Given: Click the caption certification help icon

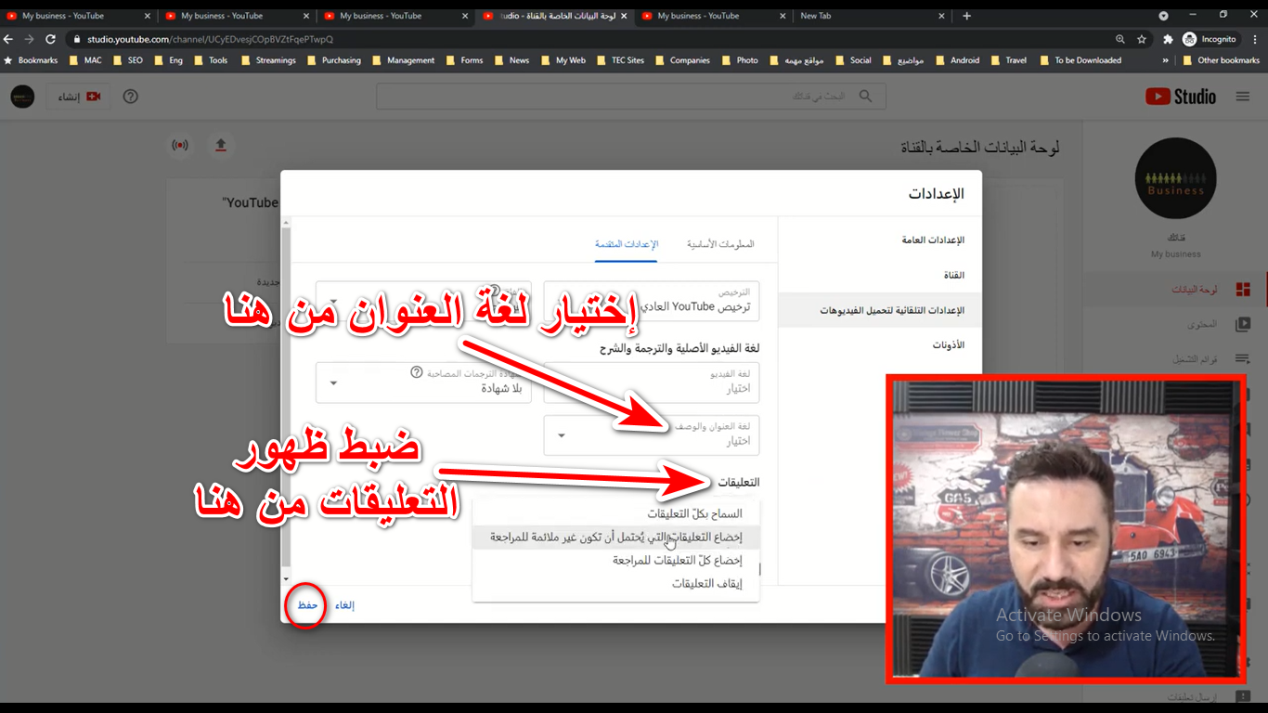Looking at the screenshot, I should point(416,373).
